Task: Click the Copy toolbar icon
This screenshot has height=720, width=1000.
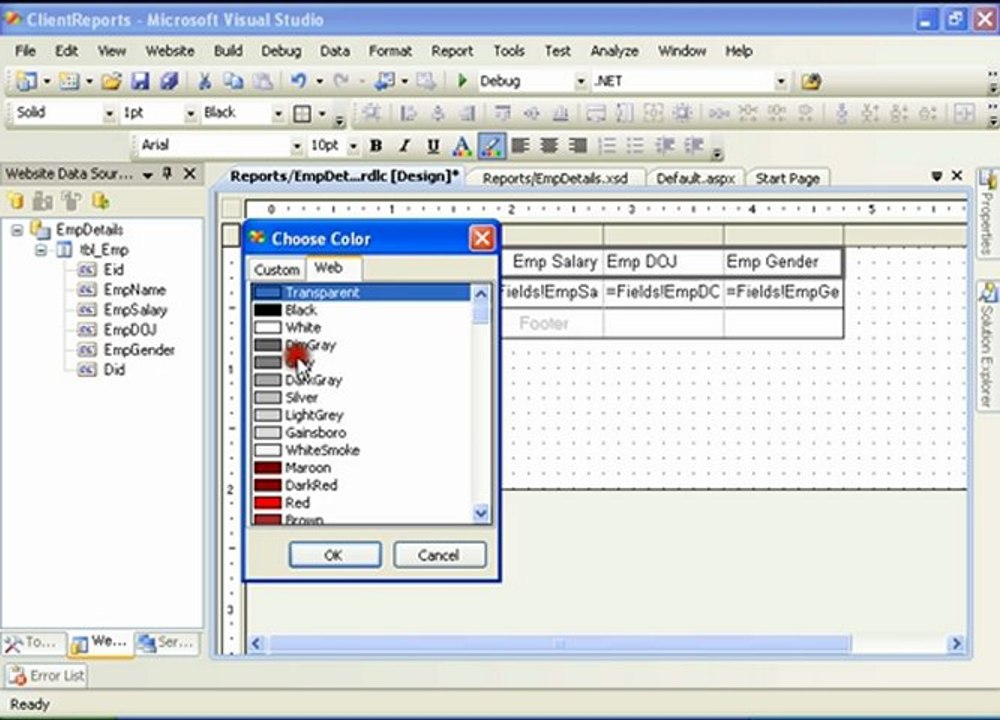Action: click(x=233, y=81)
